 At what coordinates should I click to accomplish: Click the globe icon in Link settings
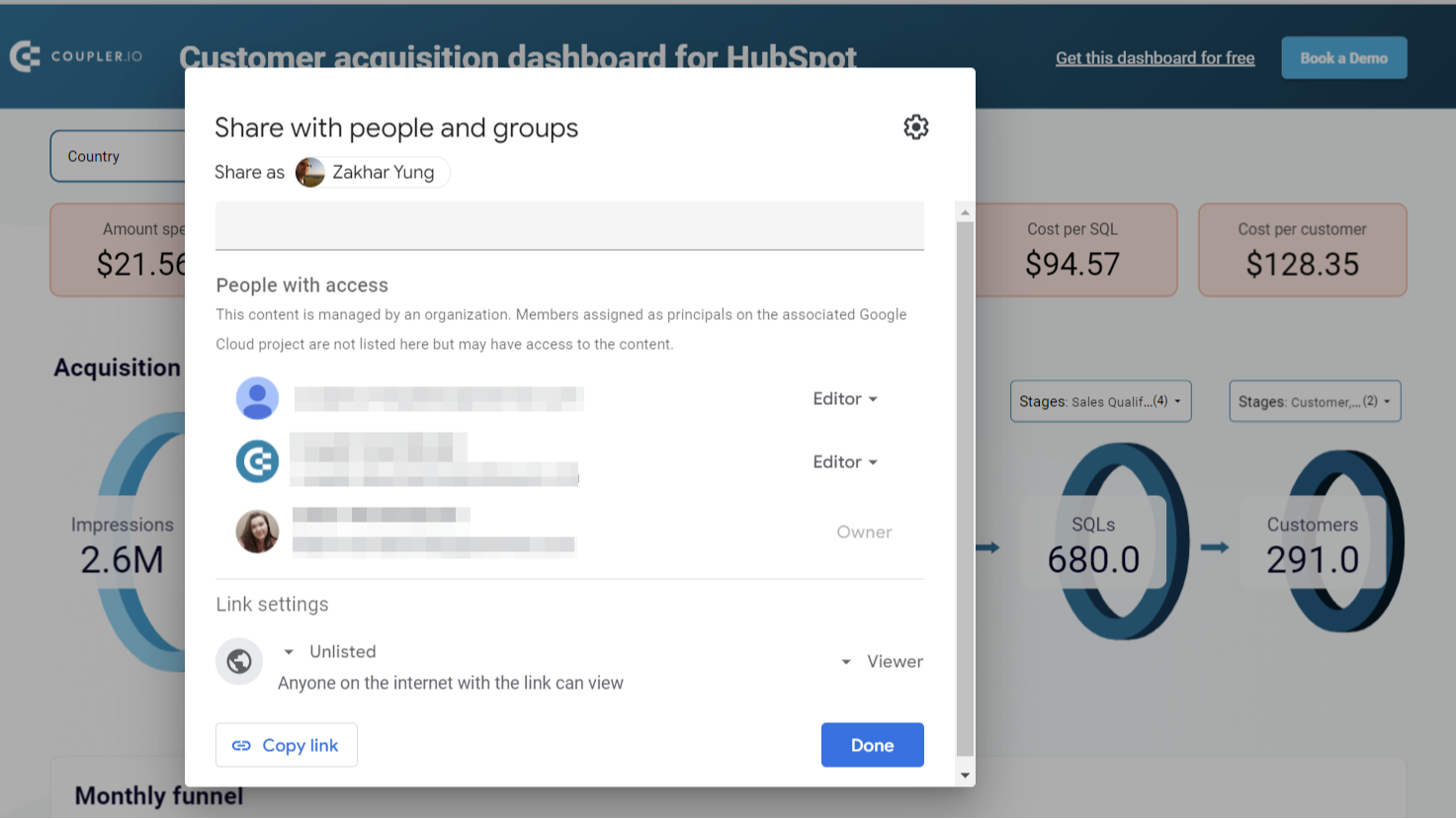click(239, 662)
